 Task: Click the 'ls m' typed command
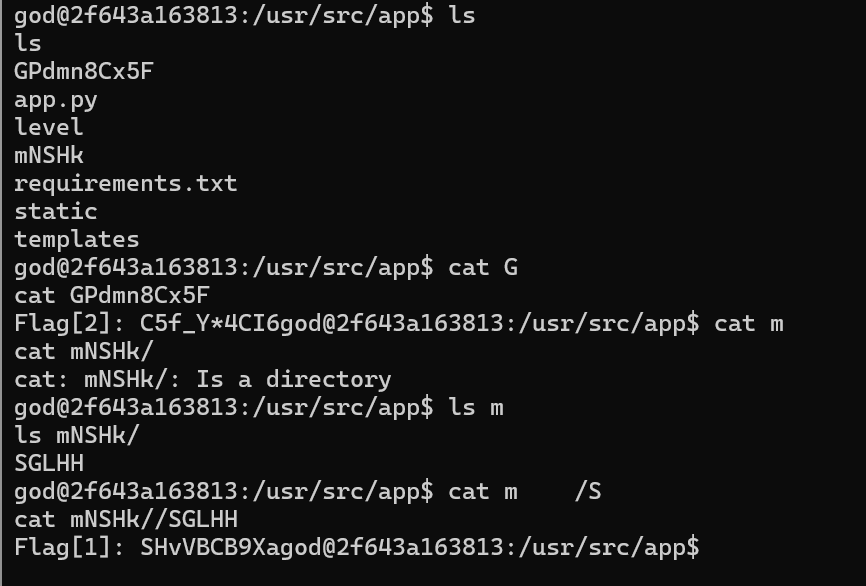point(476,408)
